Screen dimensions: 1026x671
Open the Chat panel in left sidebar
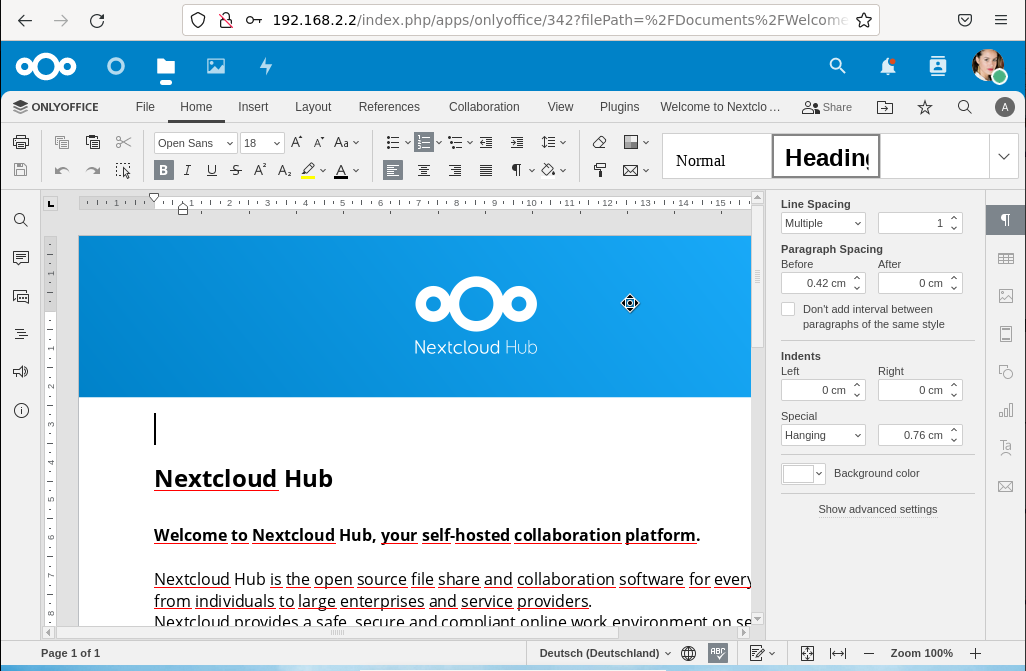[21, 297]
